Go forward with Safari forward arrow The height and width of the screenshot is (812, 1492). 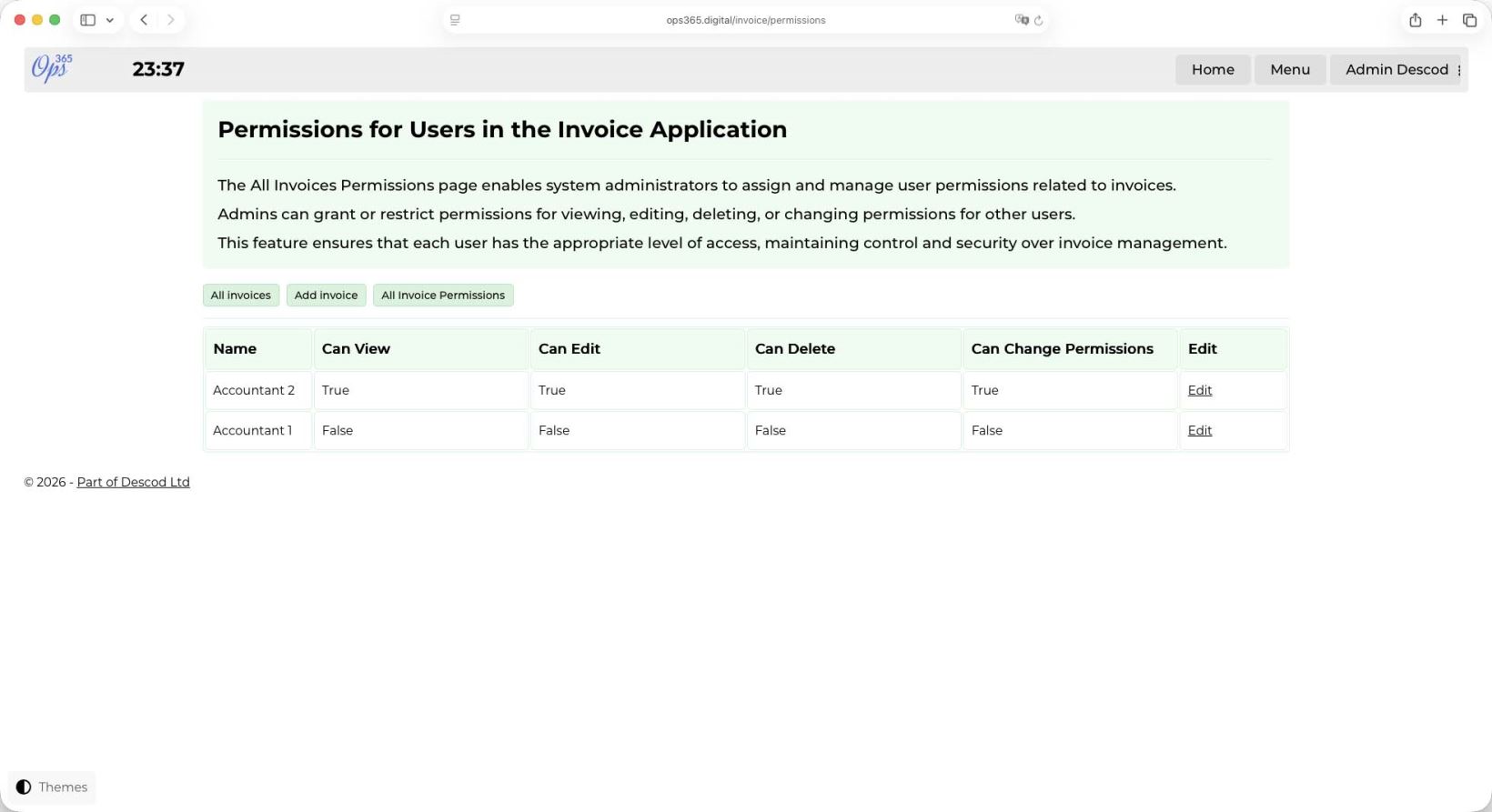(170, 20)
